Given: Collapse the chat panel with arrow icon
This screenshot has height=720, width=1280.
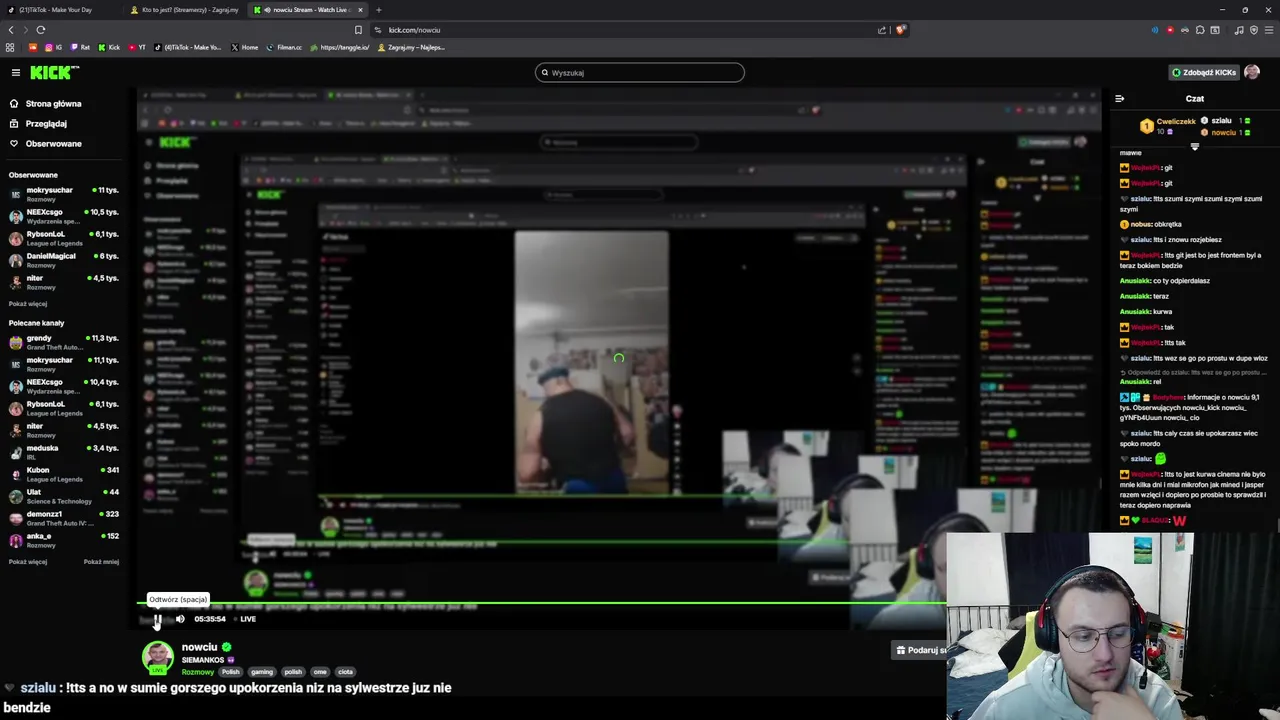Looking at the screenshot, I should (x=1119, y=99).
